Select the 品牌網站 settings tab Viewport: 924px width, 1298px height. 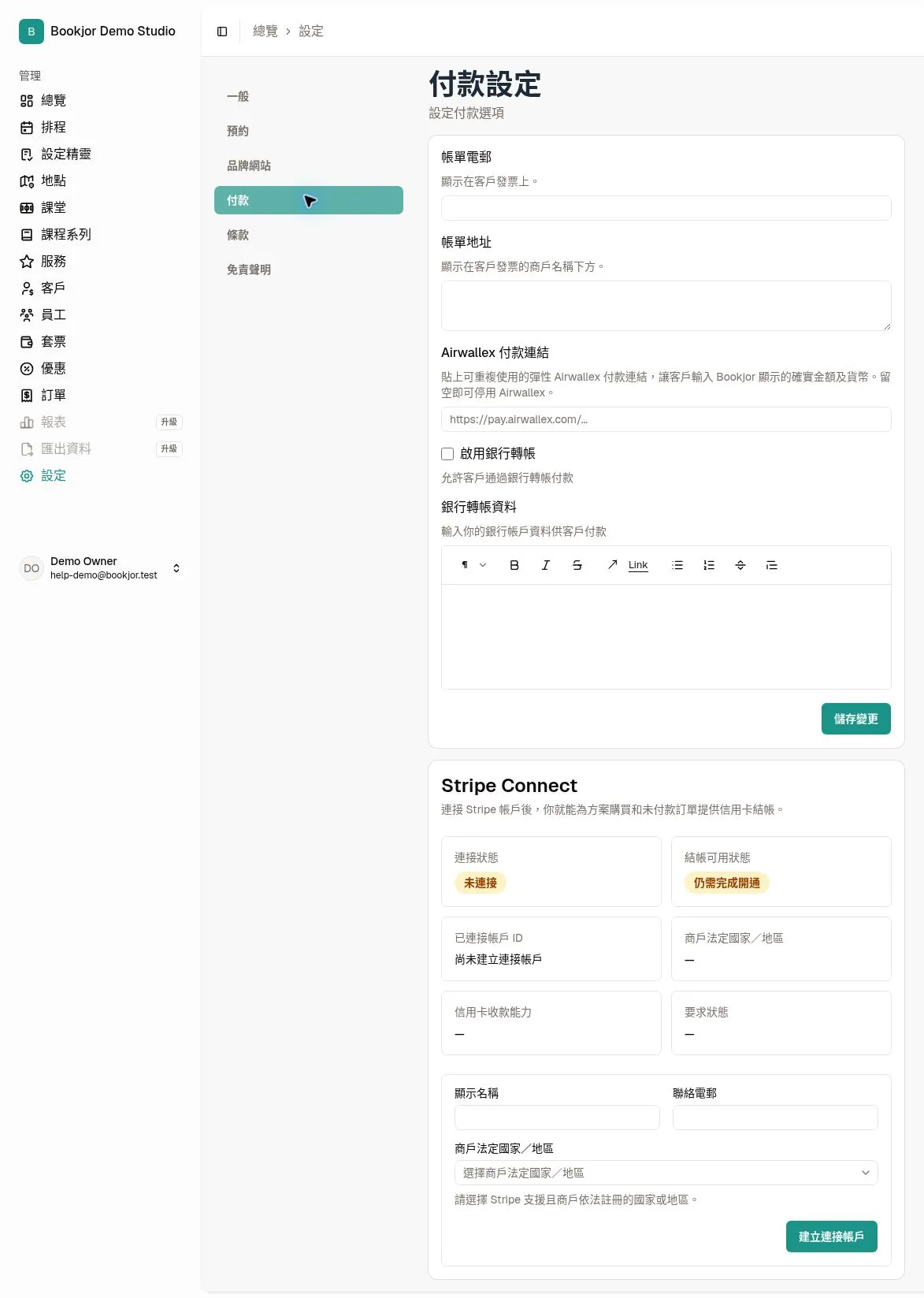309,166
